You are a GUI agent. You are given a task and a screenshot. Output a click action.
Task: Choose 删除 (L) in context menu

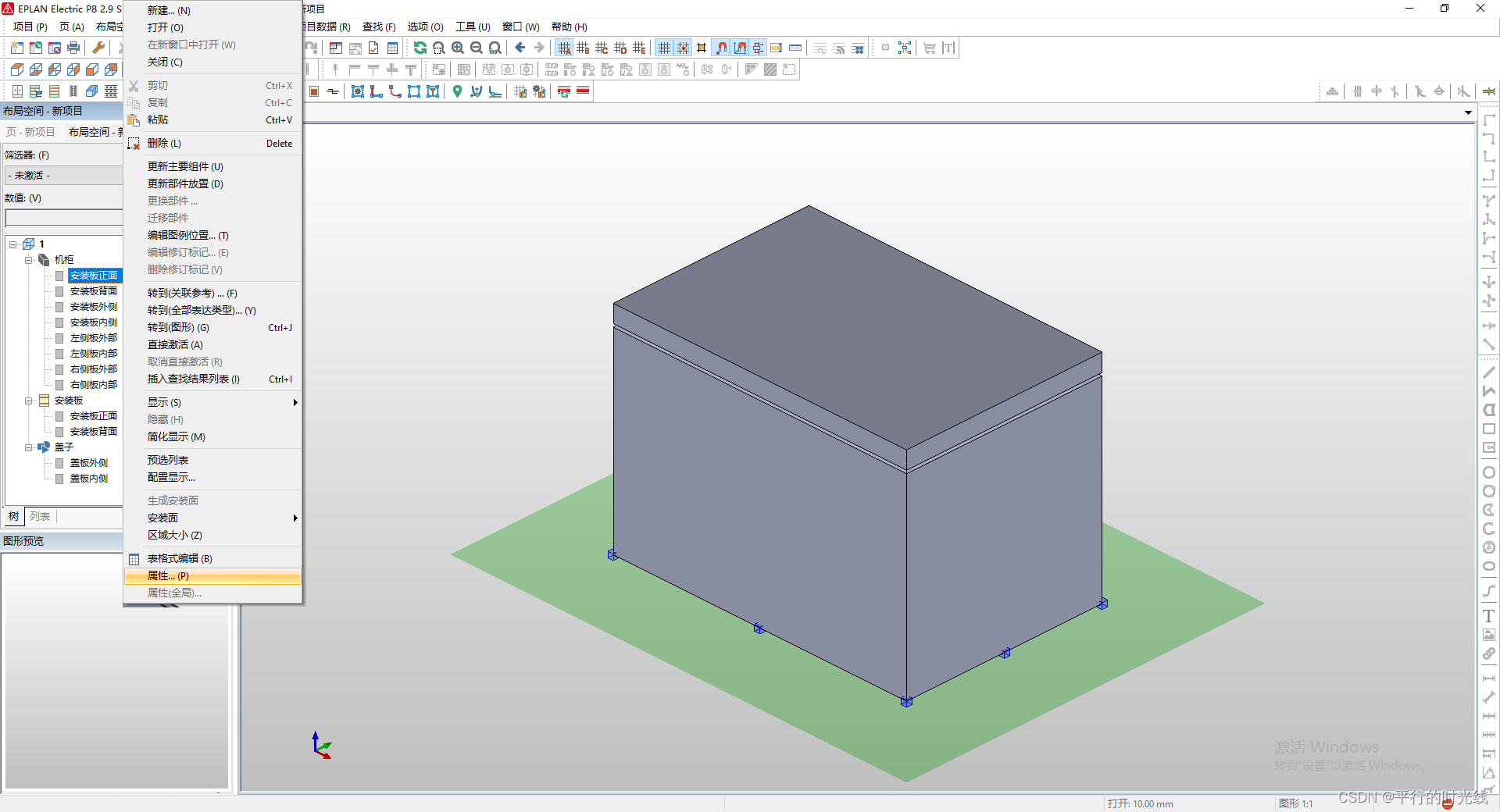coord(212,143)
